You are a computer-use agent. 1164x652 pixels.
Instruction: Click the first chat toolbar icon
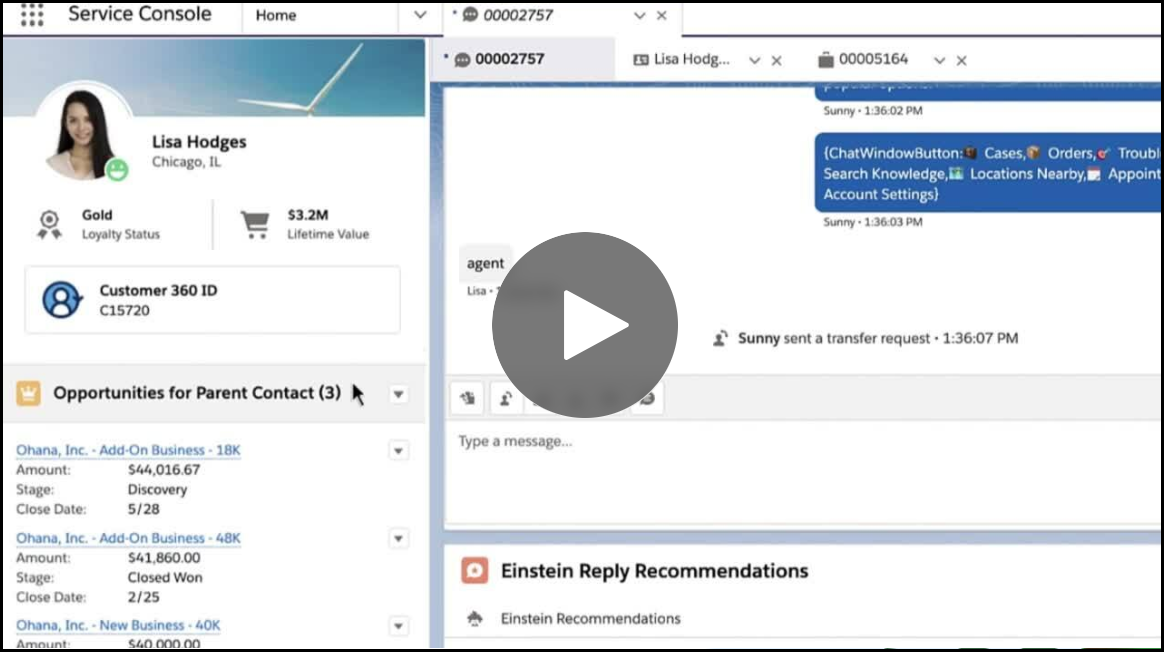click(x=468, y=399)
